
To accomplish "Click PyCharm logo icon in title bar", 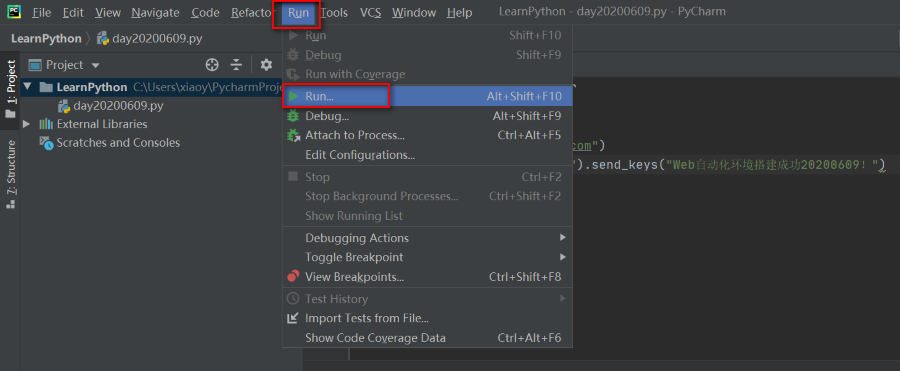I will coord(14,11).
